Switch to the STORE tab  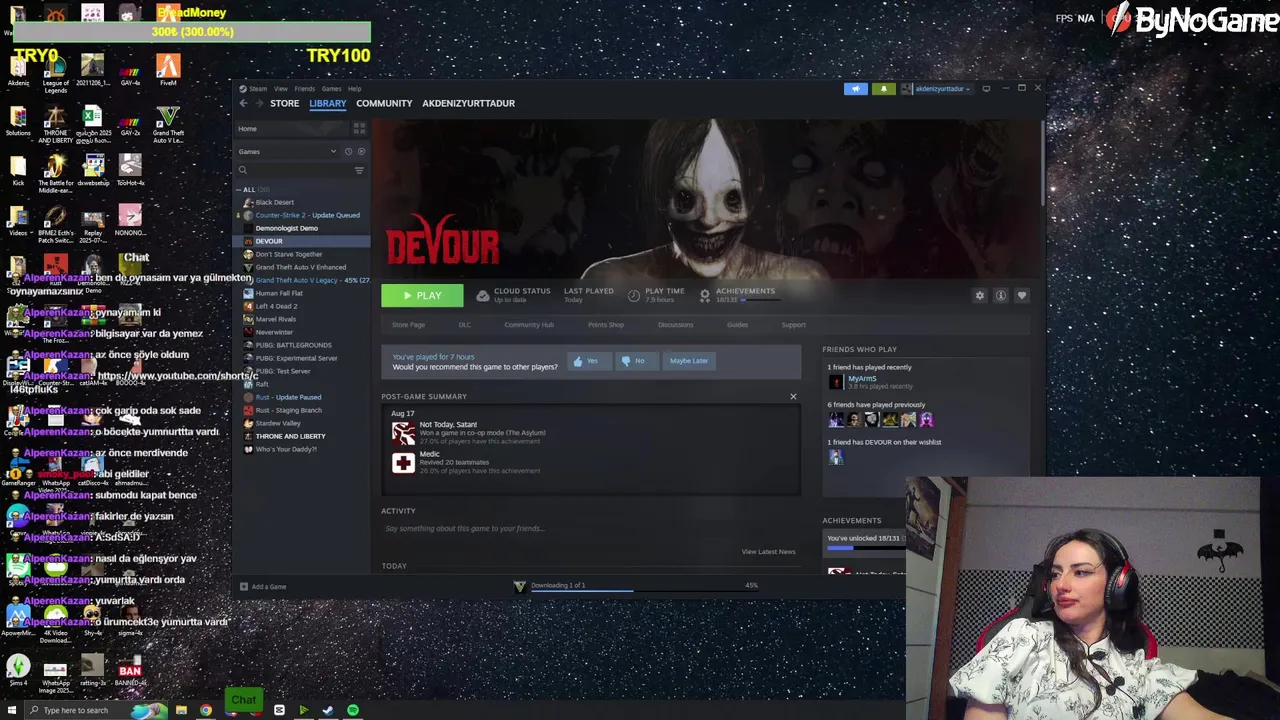[x=284, y=103]
